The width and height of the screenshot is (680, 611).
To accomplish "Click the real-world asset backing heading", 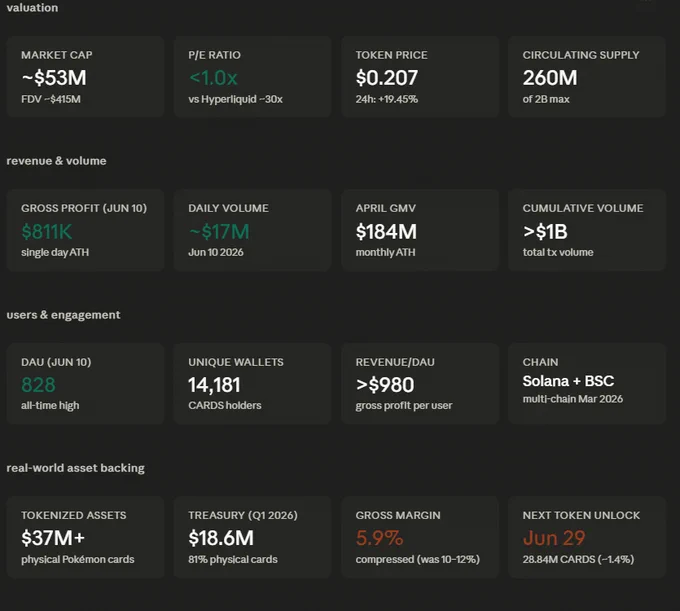I will click(75, 468).
